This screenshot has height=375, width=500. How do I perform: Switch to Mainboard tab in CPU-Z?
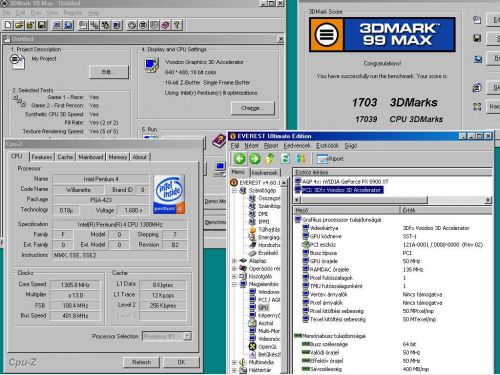(x=91, y=157)
